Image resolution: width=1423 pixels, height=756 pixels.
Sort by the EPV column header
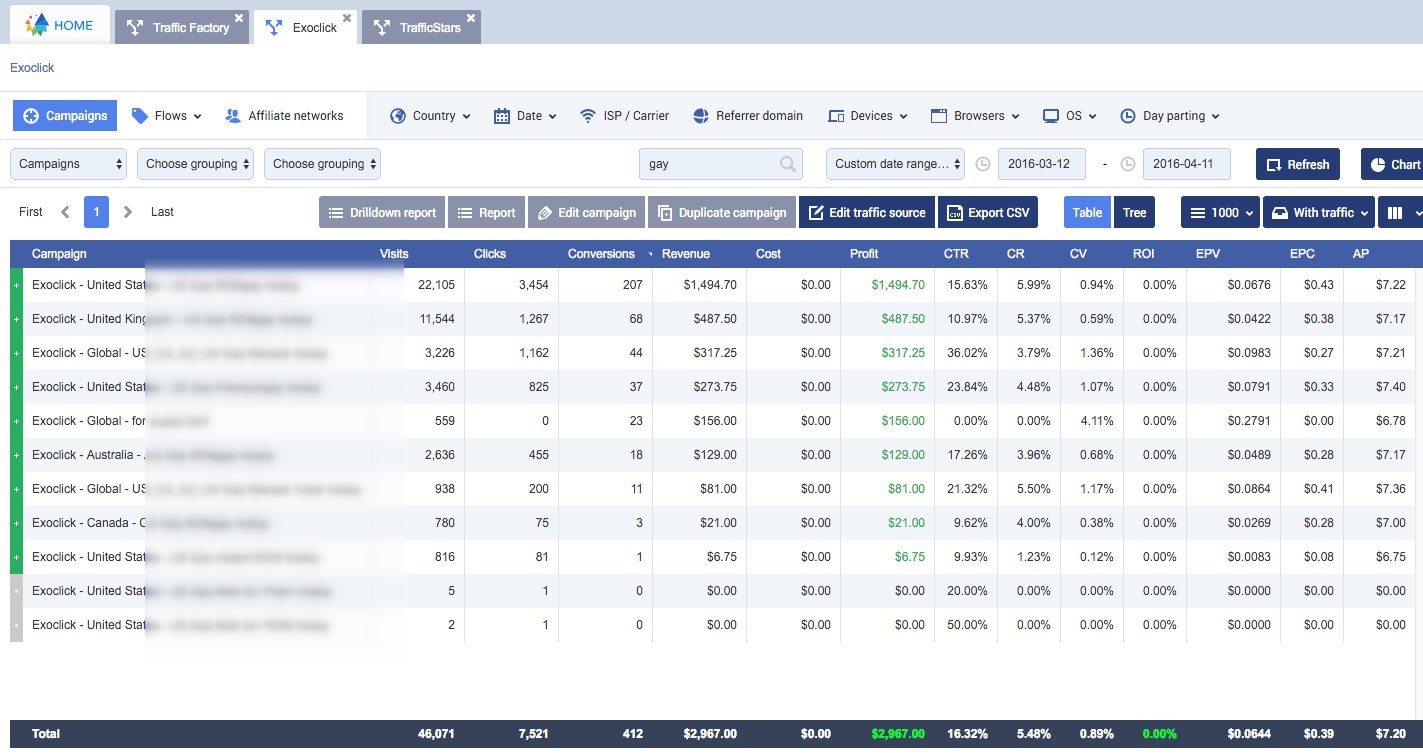(1207, 254)
